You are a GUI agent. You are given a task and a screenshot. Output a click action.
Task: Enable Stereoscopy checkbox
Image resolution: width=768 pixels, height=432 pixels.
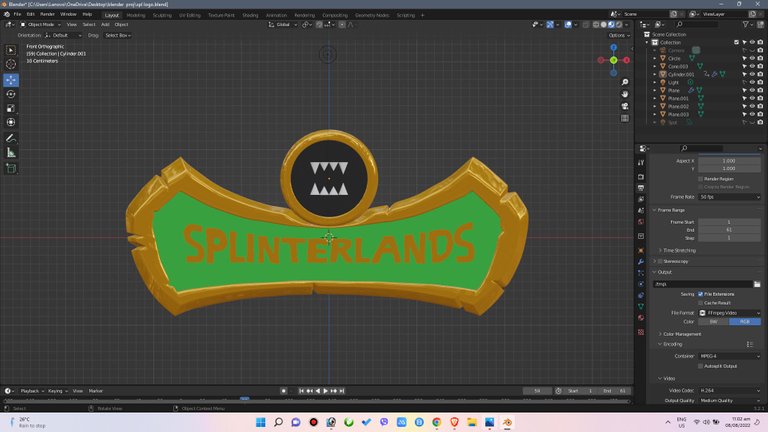[660, 262]
